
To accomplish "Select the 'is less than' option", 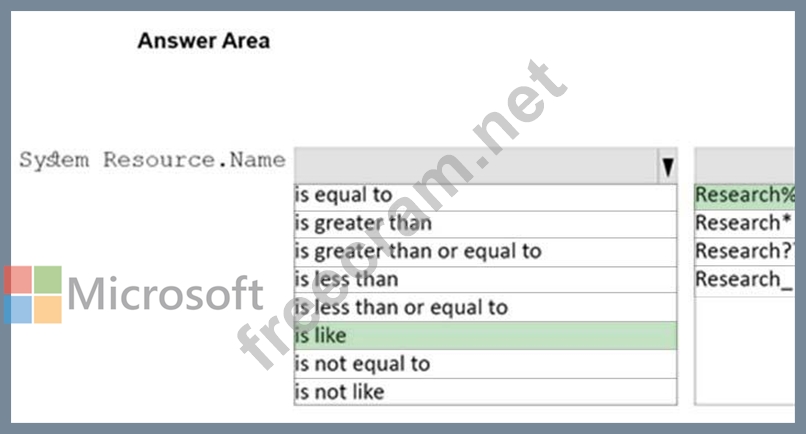I will [x=485, y=280].
